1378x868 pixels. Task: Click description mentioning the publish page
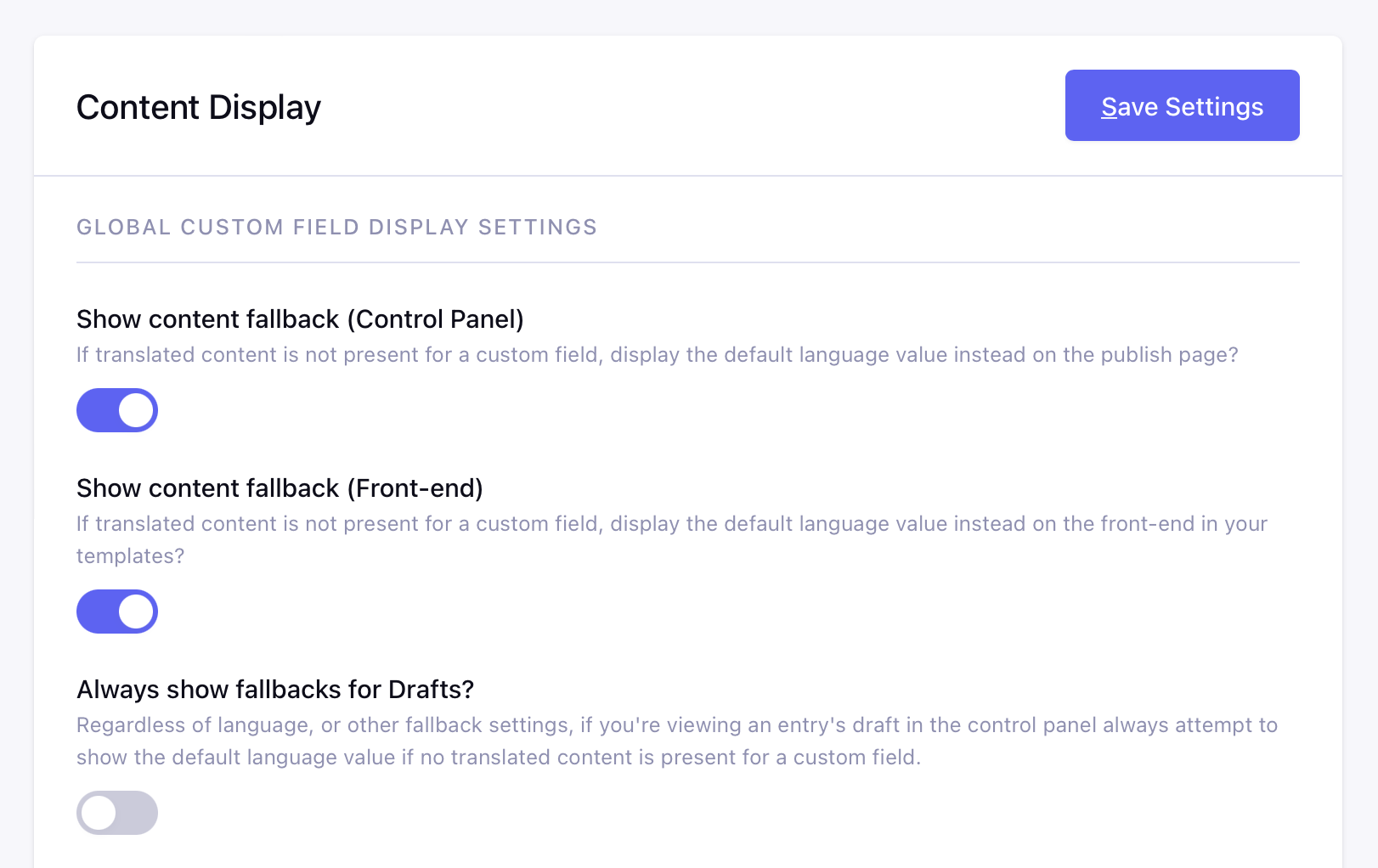point(658,355)
